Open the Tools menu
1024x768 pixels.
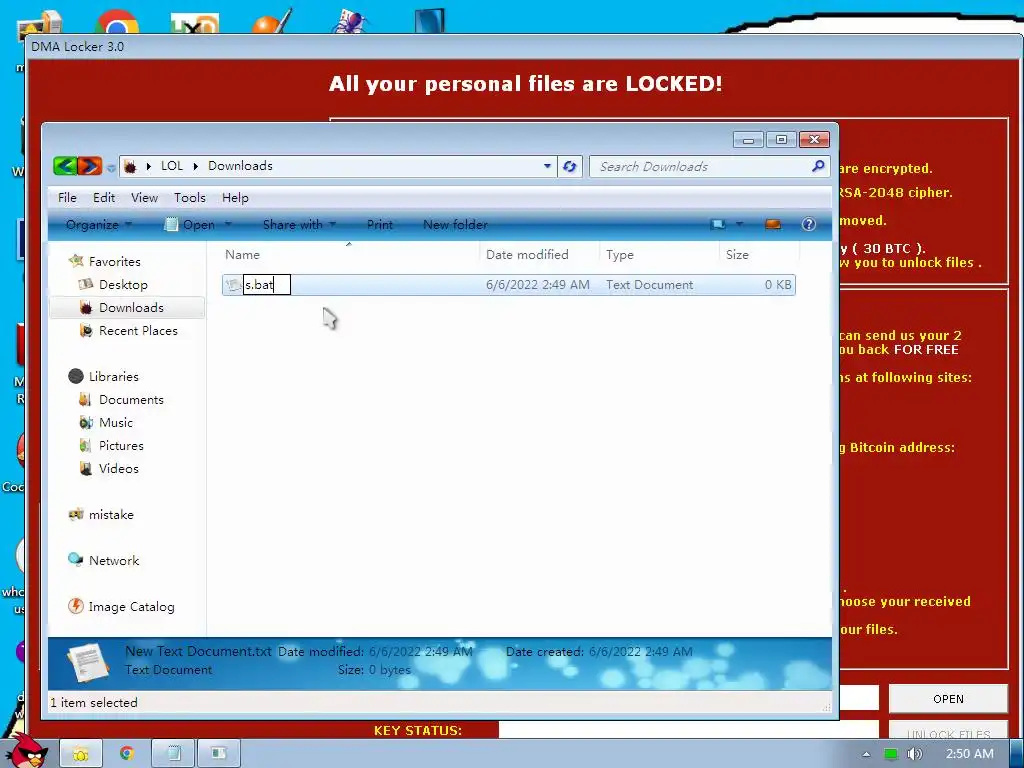coord(189,198)
